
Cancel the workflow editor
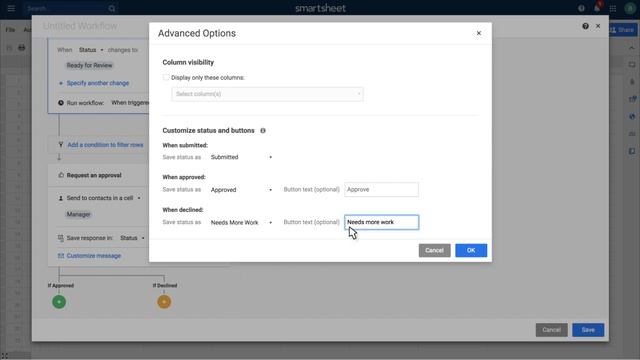[x=551, y=330]
